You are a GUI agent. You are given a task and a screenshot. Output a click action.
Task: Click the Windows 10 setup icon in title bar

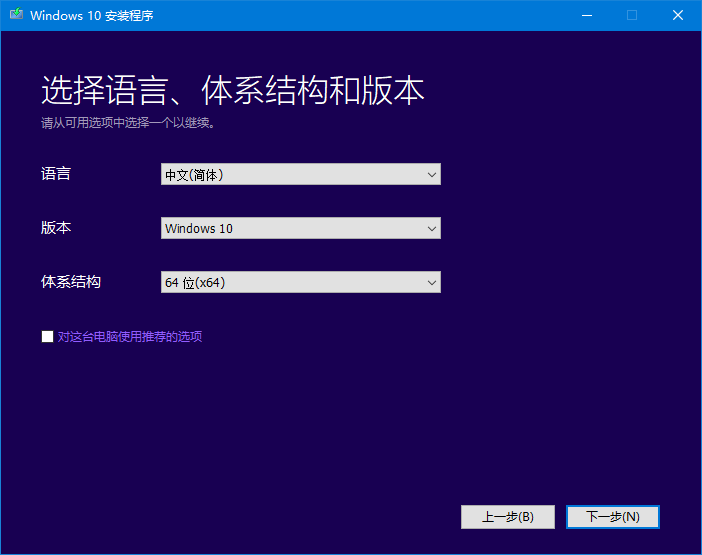[15, 16]
